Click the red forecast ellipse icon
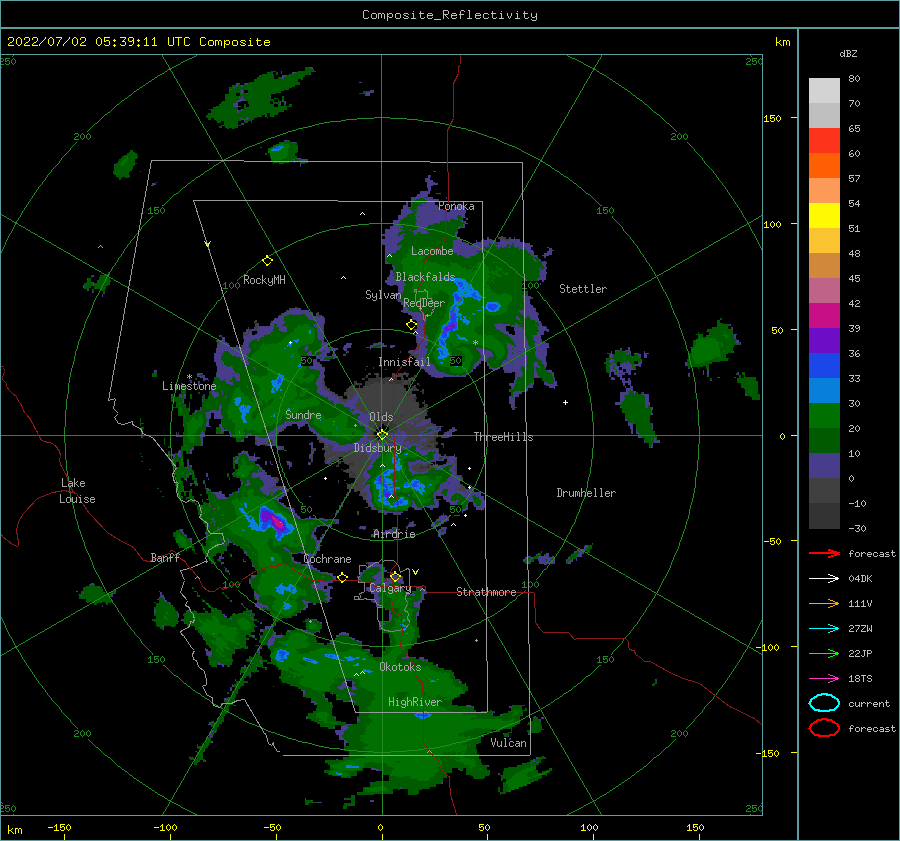The image size is (900, 841). coord(824,728)
